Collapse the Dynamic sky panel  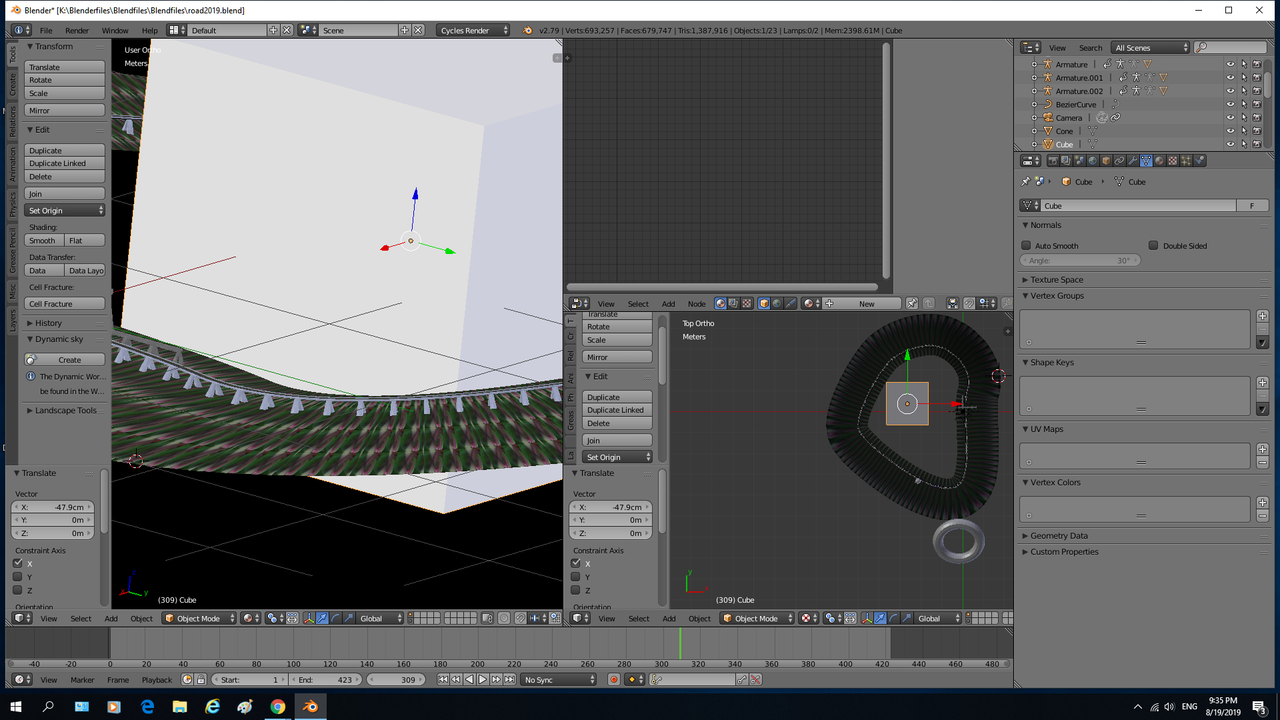(59, 339)
